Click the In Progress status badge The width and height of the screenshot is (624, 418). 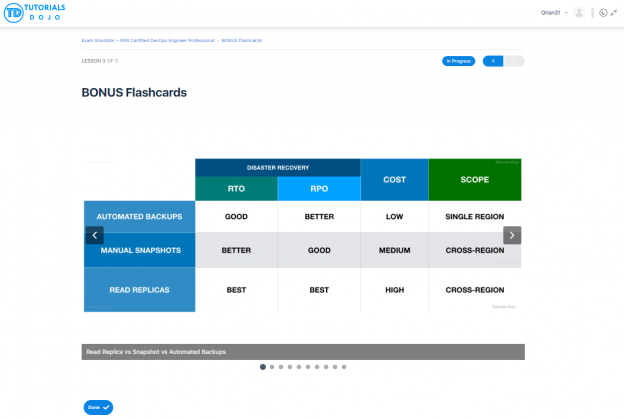pyautogui.click(x=458, y=61)
